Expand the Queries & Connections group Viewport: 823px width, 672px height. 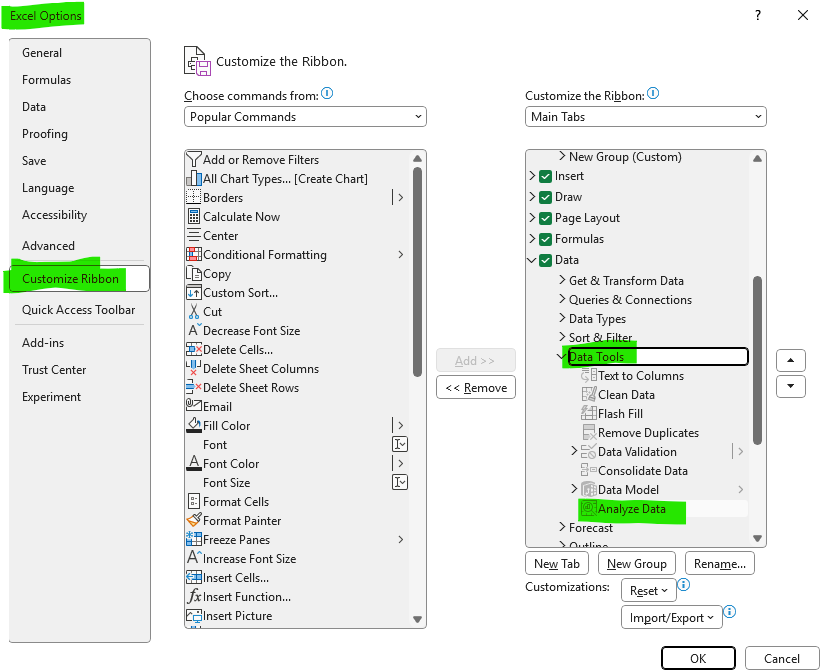(x=562, y=299)
